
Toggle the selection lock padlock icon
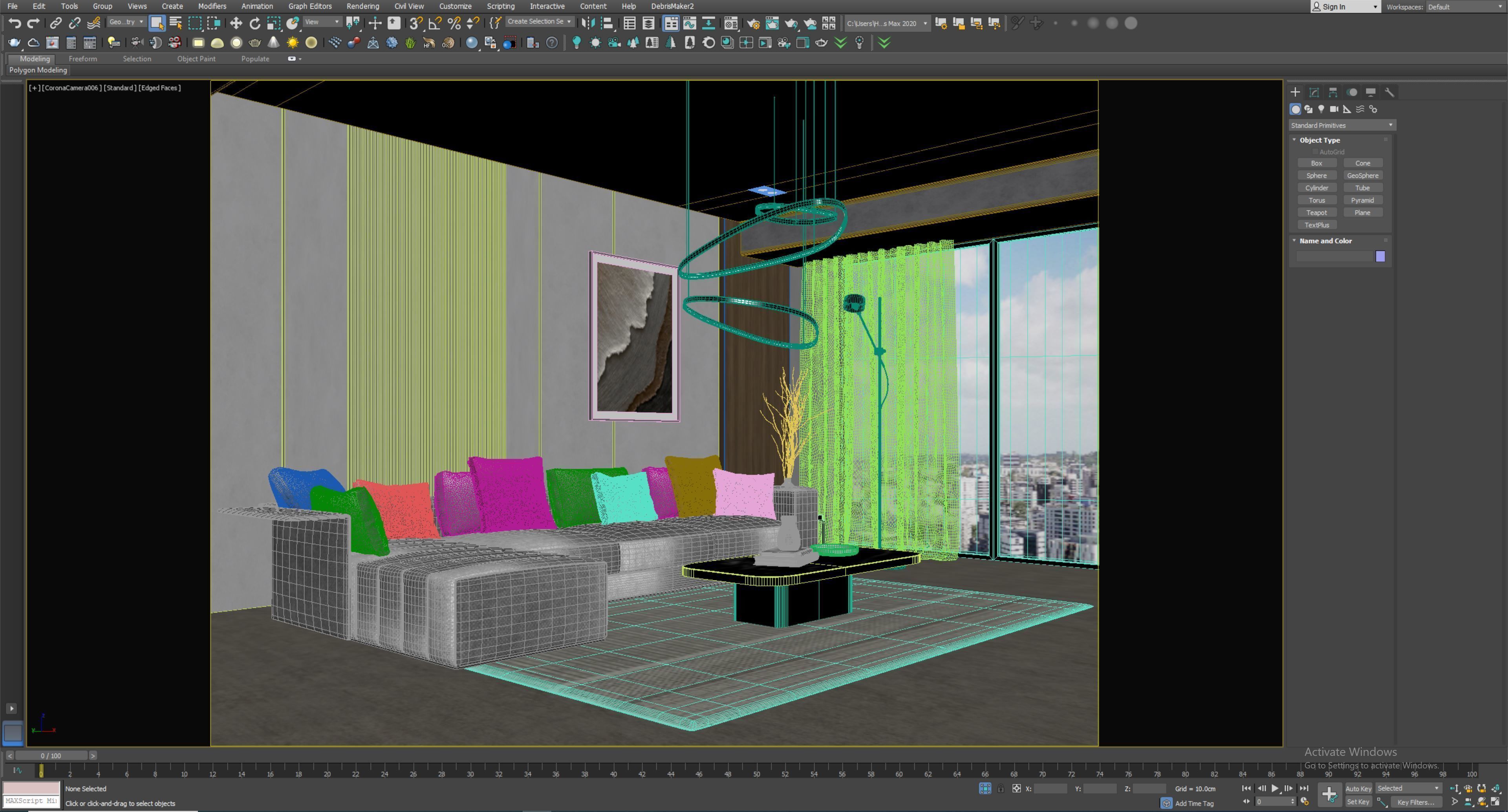point(1001,788)
